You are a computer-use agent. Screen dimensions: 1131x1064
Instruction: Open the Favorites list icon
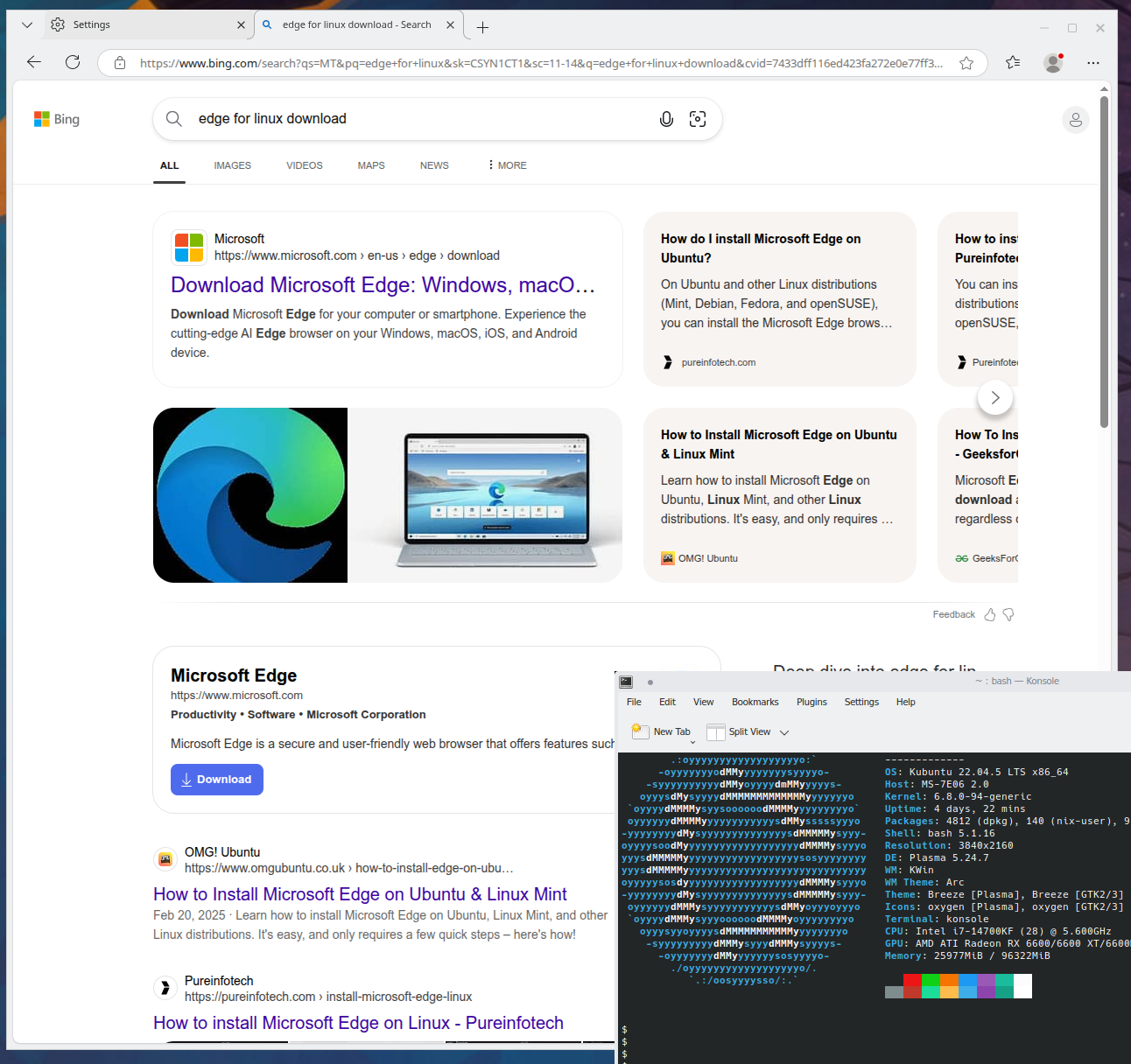(x=1013, y=62)
